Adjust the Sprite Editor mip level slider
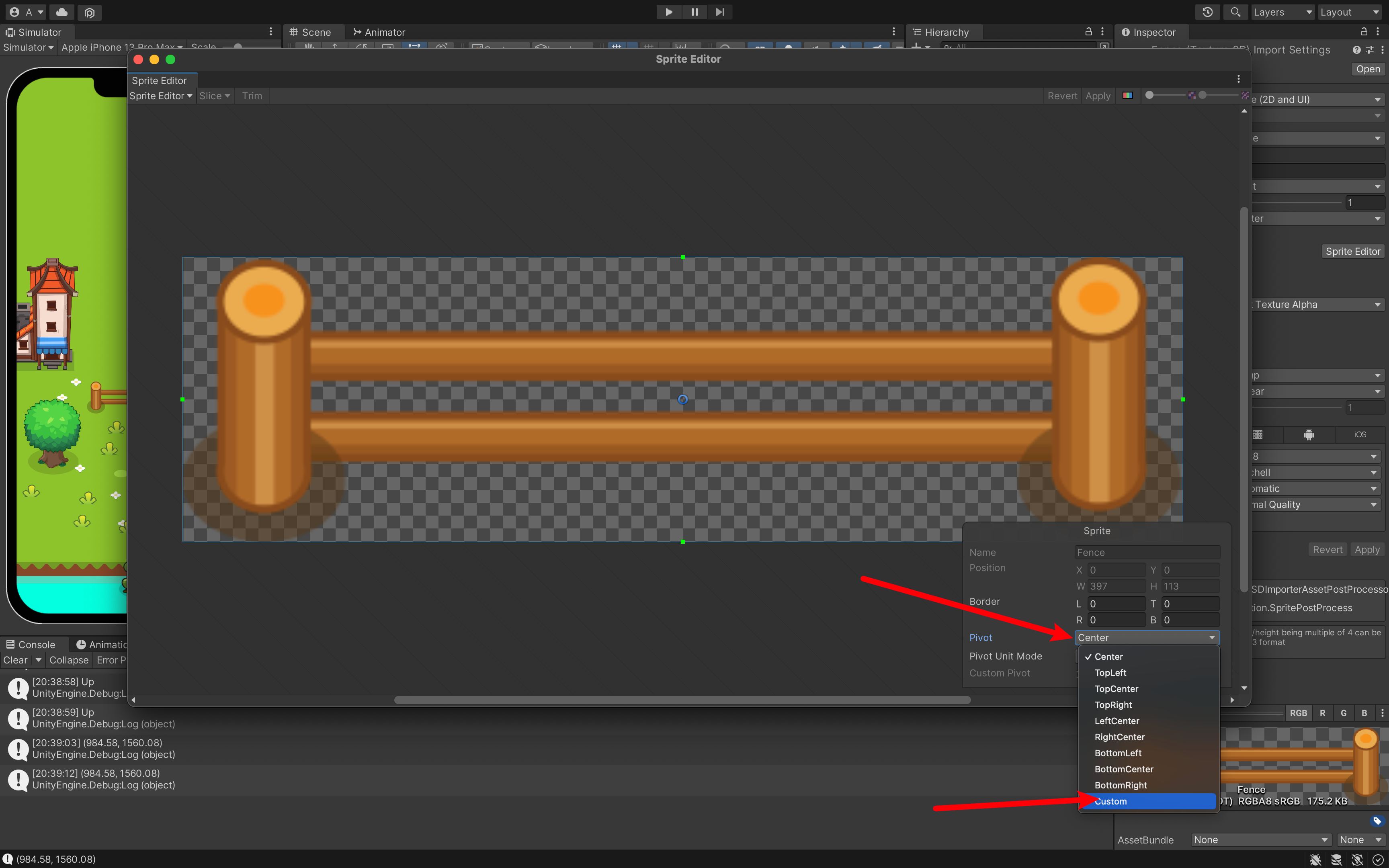The height and width of the screenshot is (868, 1389). tap(1219, 95)
